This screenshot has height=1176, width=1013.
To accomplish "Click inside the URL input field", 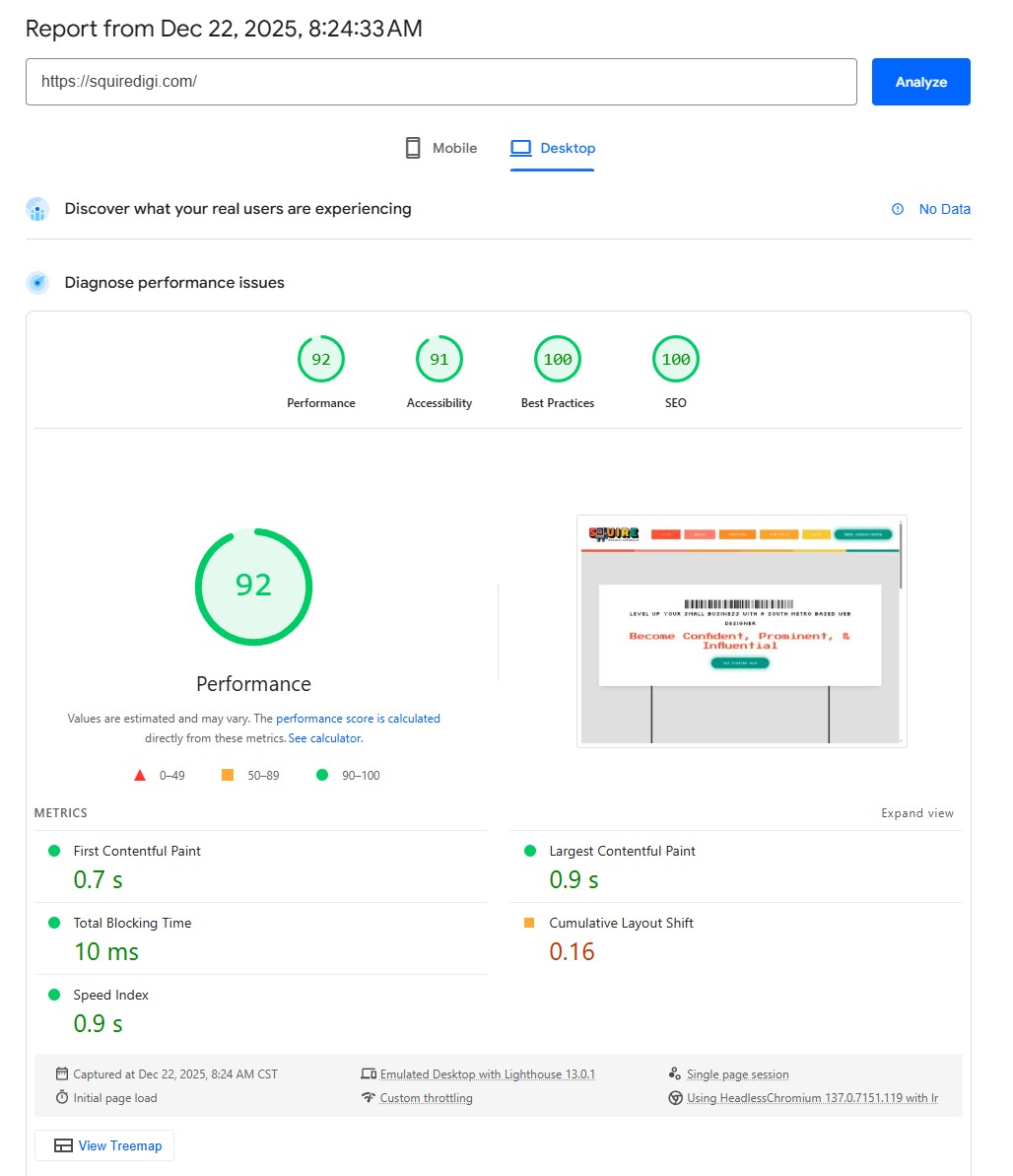I will tap(440, 82).
